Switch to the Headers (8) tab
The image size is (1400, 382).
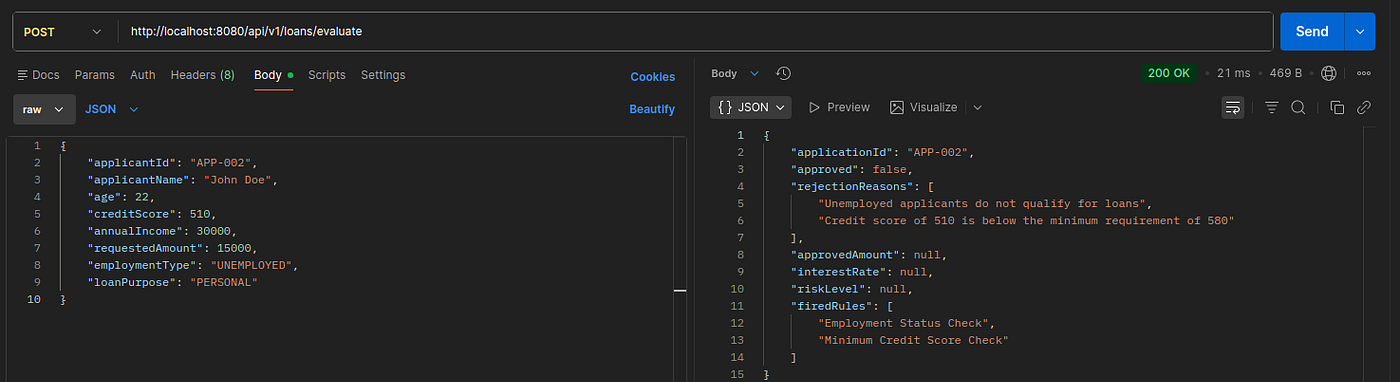[x=203, y=75]
